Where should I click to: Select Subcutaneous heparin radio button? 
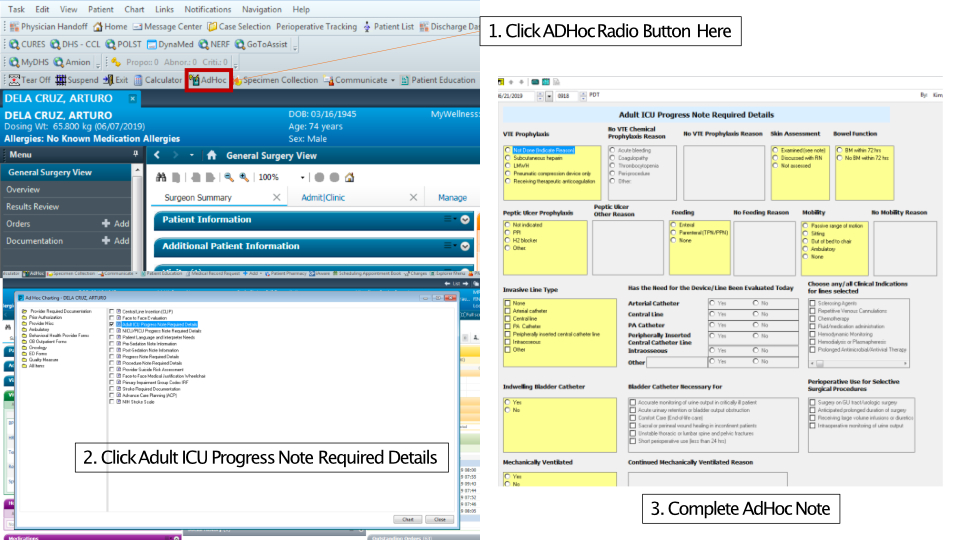tap(508, 157)
